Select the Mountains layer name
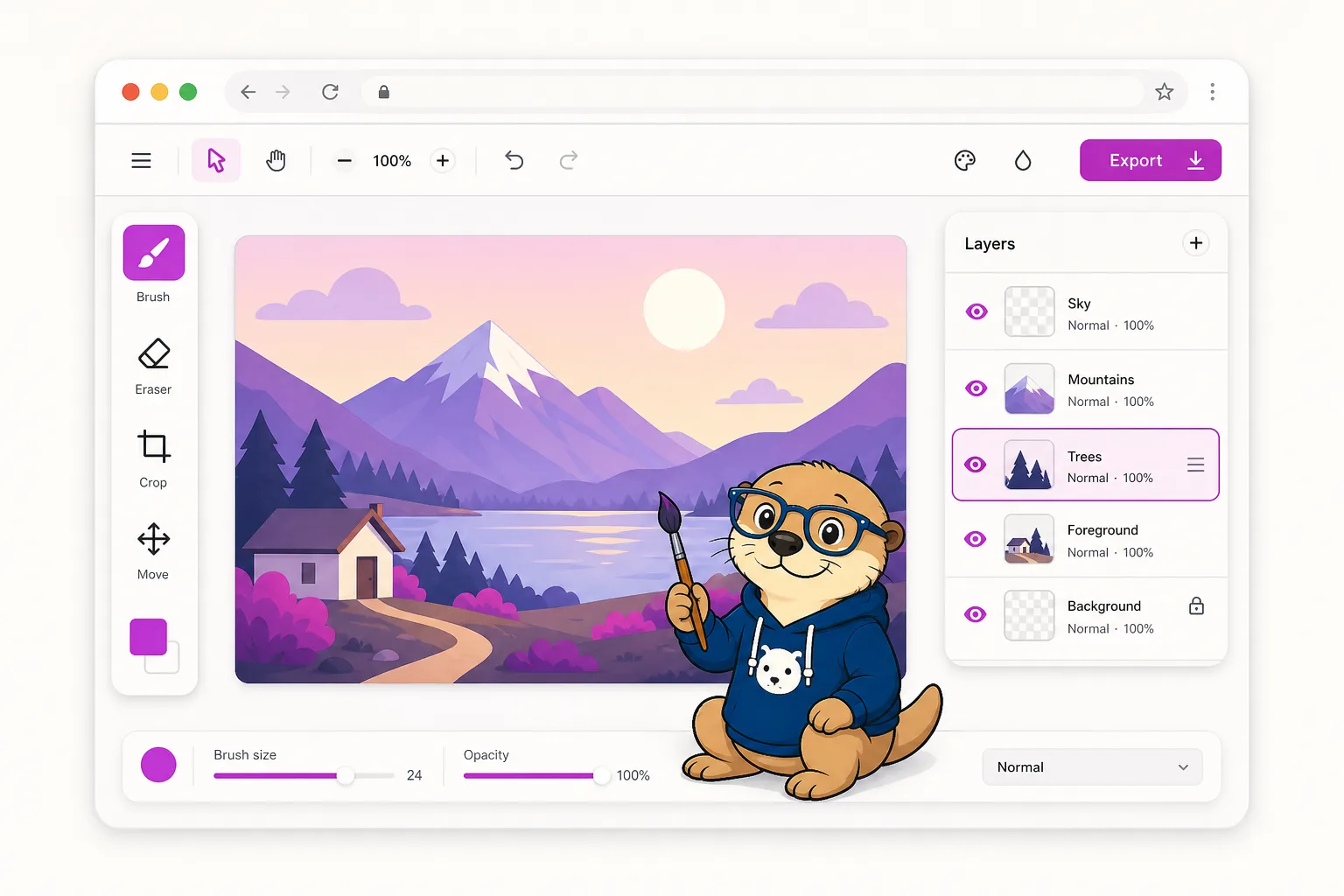Viewport: 1344px width, 896px height. pyautogui.click(x=1101, y=380)
